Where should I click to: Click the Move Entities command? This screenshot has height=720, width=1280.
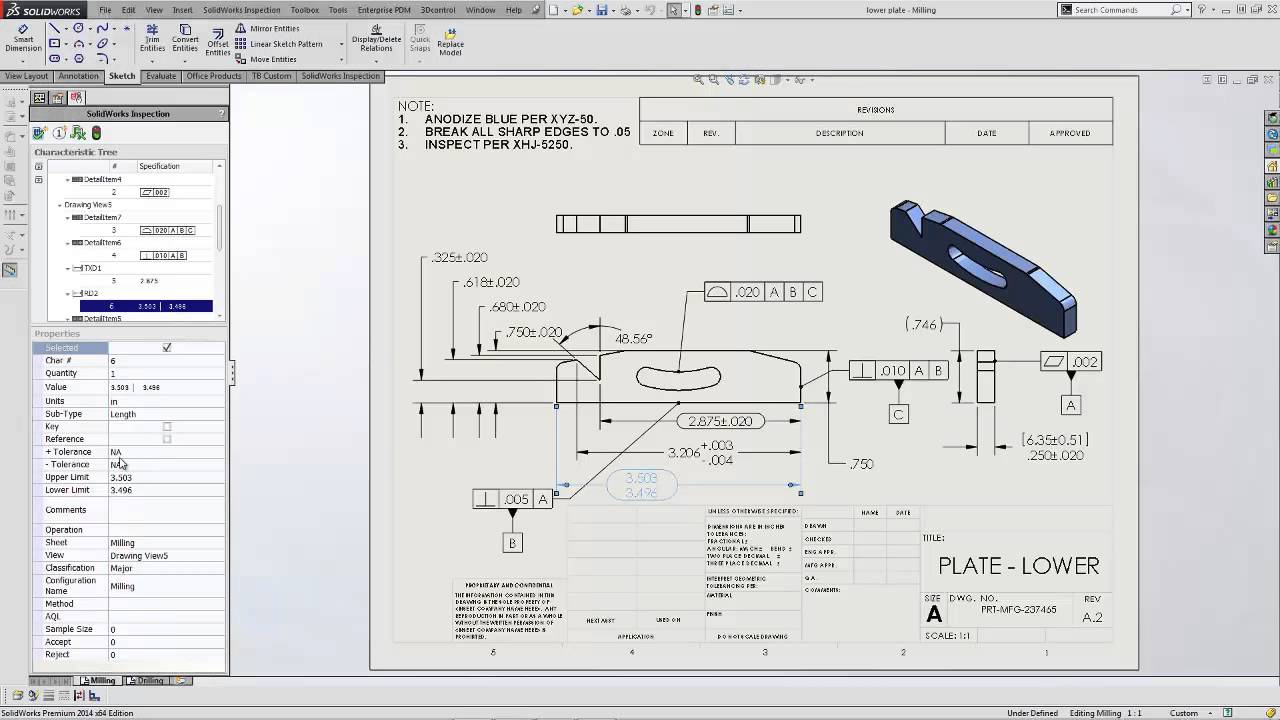coord(266,59)
